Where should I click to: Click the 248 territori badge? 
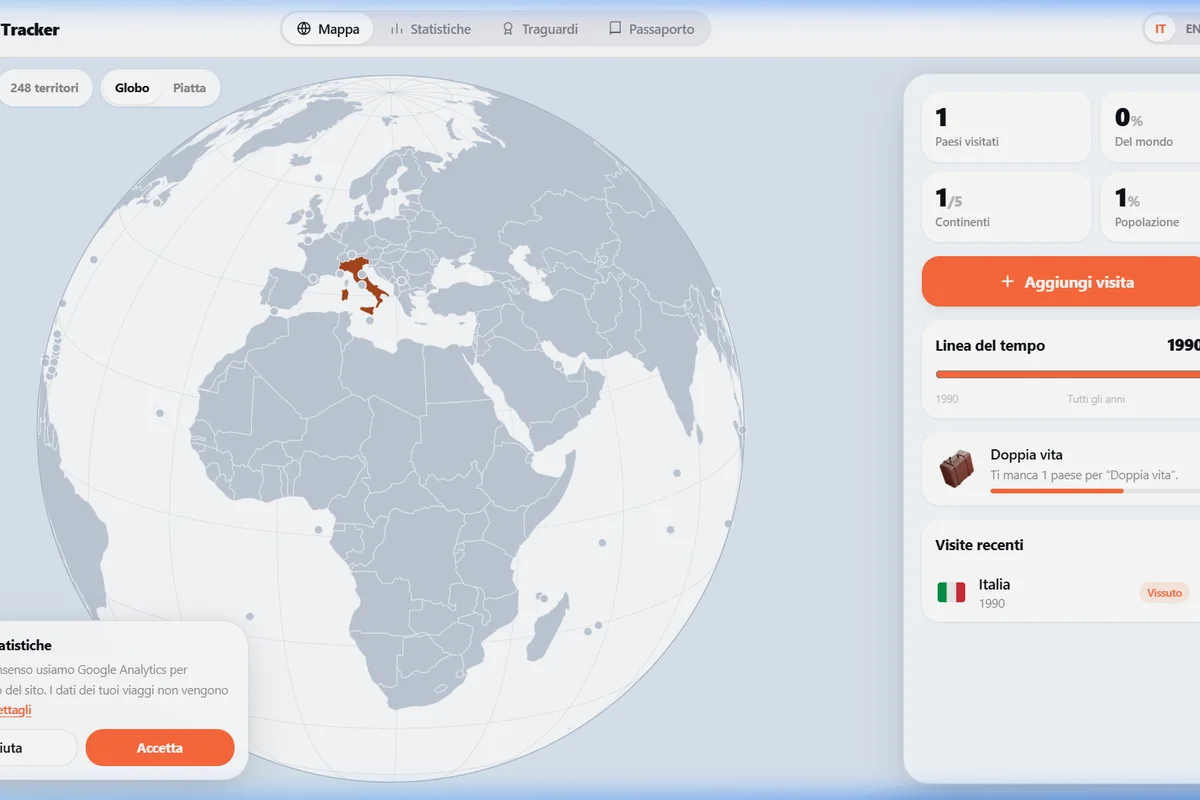click(x=44, y=88)
